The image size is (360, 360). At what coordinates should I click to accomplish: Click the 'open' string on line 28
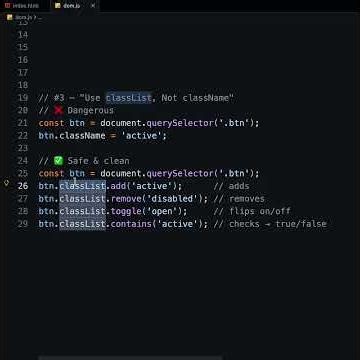click(162, 211)
